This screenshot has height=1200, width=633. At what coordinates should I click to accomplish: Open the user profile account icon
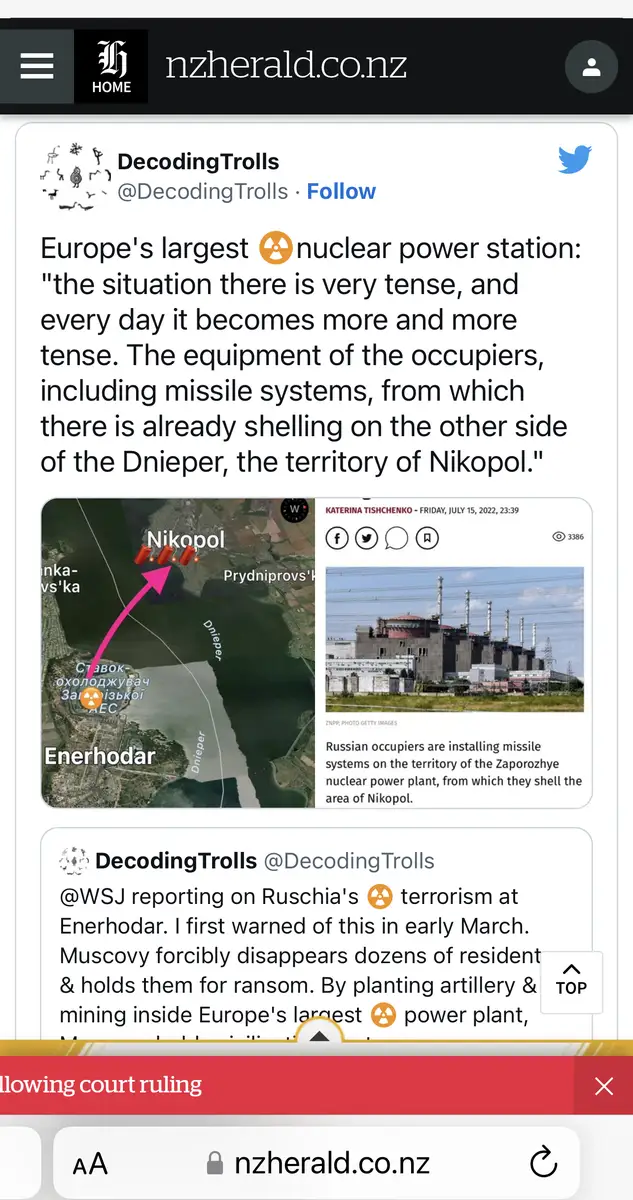point(591,68)
